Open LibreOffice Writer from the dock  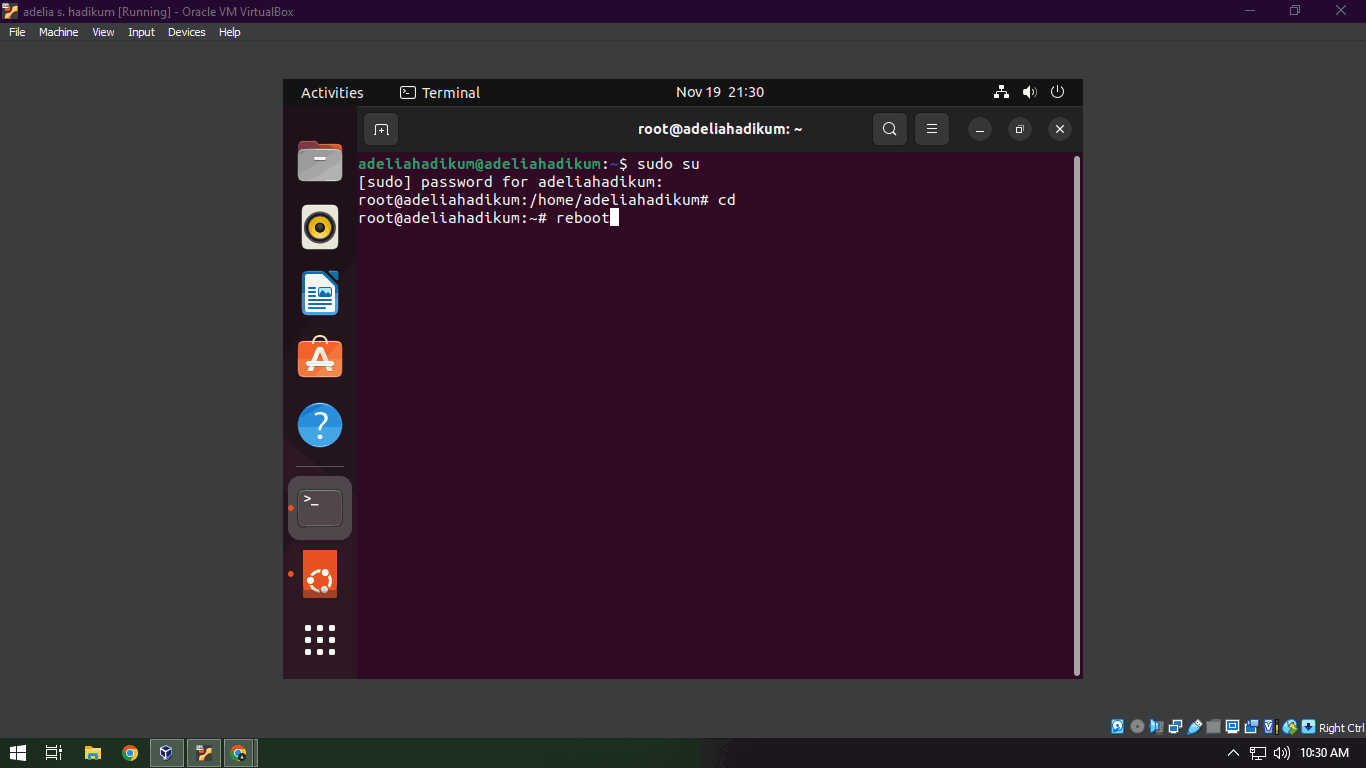pos(320,293)
